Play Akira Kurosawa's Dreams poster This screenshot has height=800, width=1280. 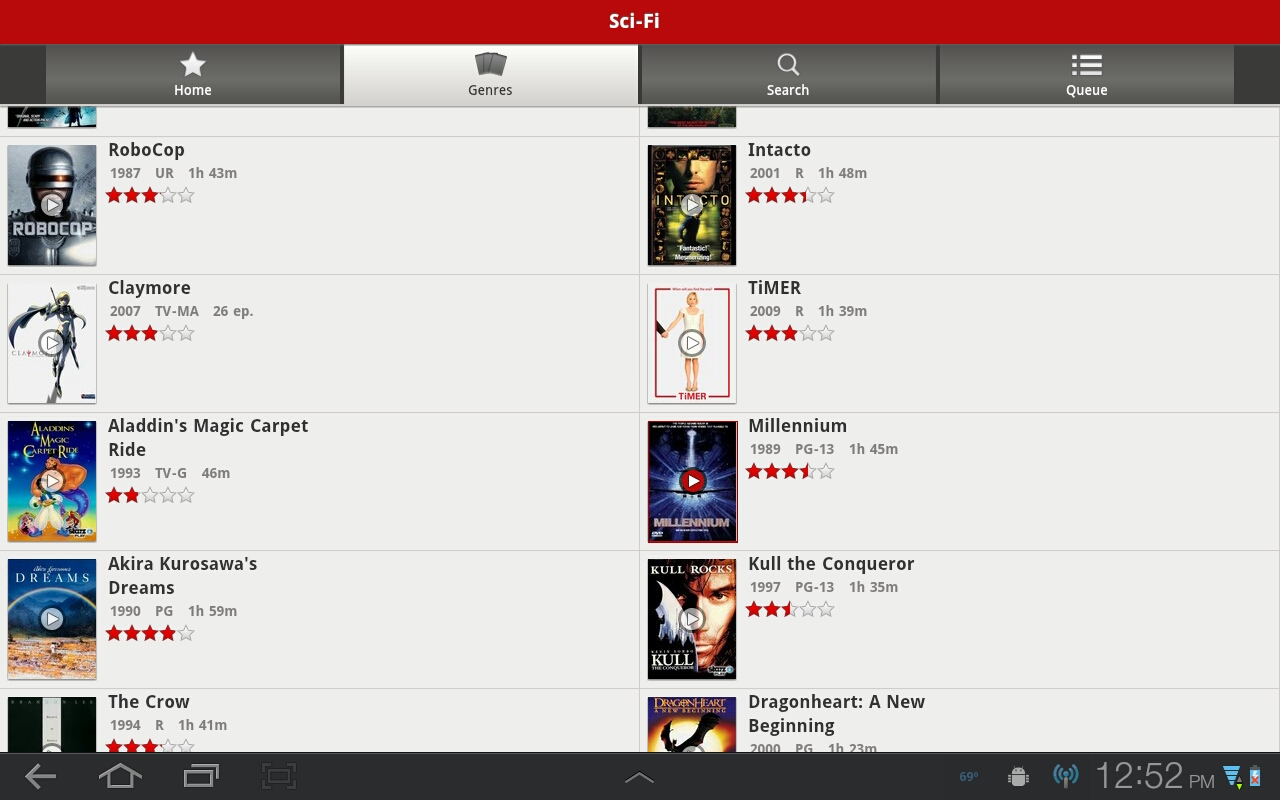[x=52, y=619]
